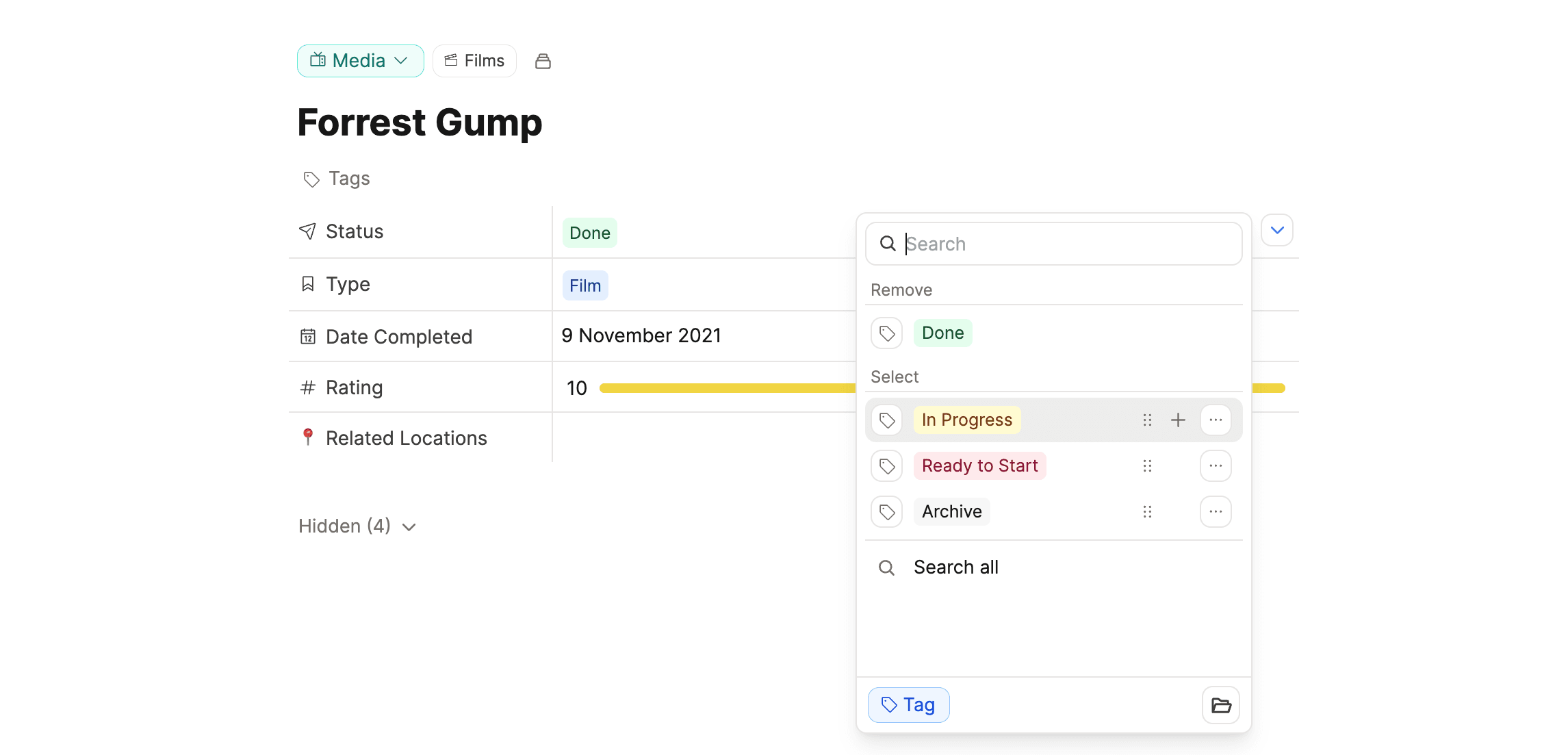Click the folder icon in the tag popup
Viewport: 1568px width, 755px height.
pyautogui.click(x=1221, y=704)
